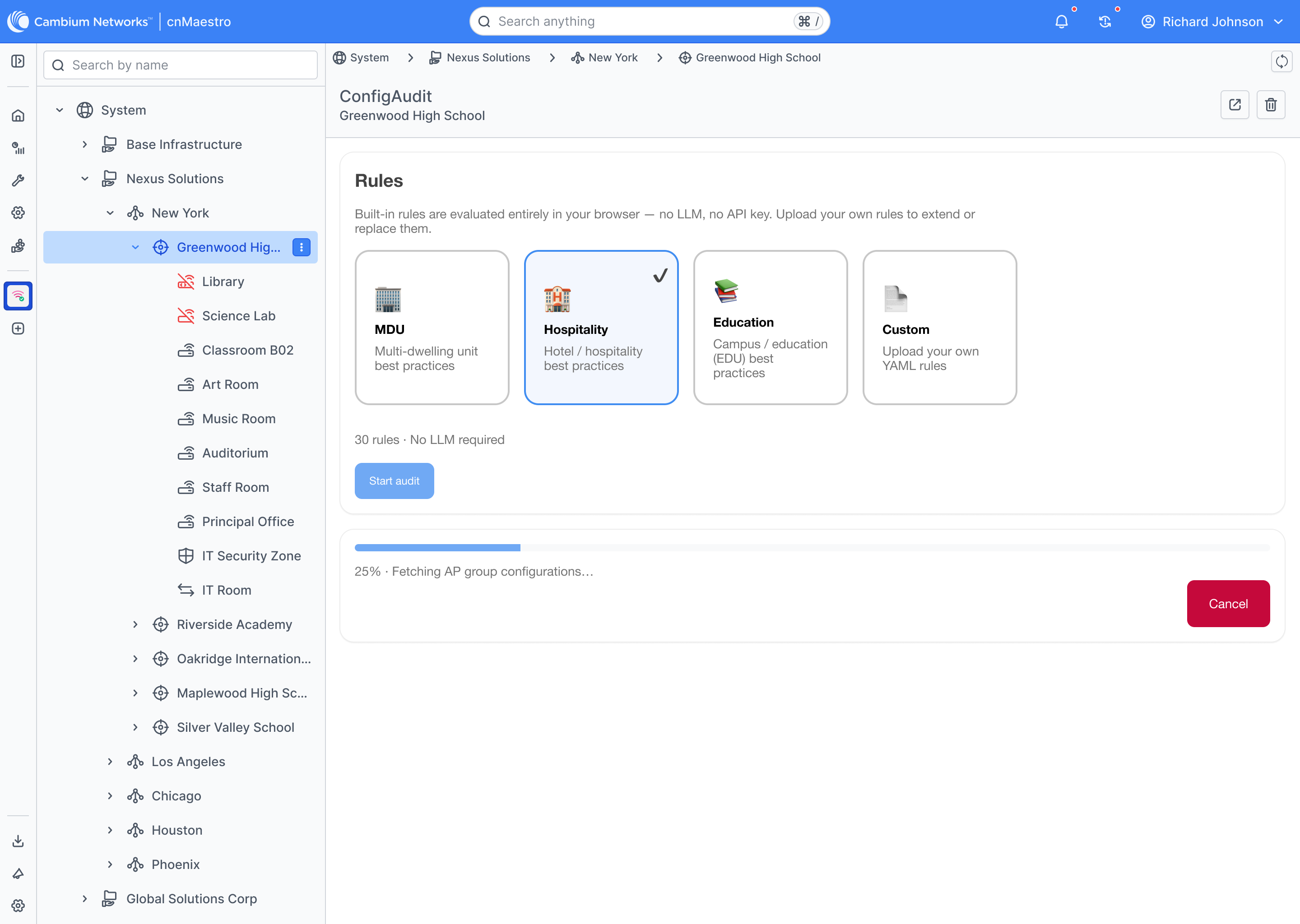Click the IT Security Zone shield icon

(186, 556)
